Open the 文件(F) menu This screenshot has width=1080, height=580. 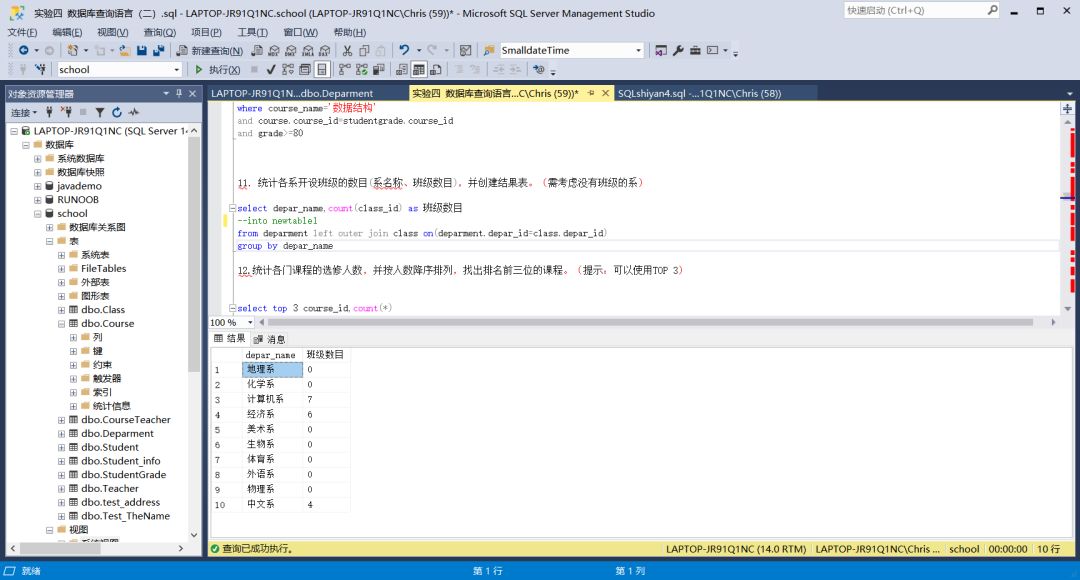(x=22, y=32)
